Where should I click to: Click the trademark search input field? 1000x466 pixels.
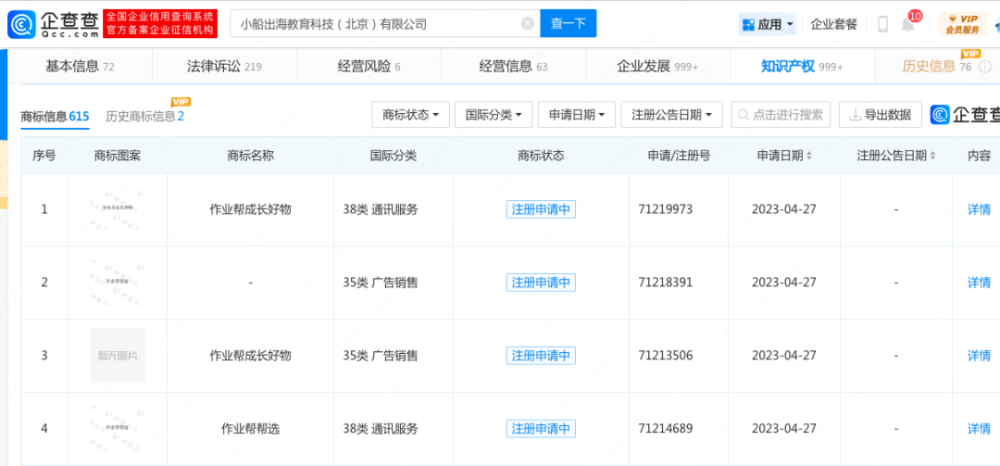pyautogui.click(x=781, y=115)
